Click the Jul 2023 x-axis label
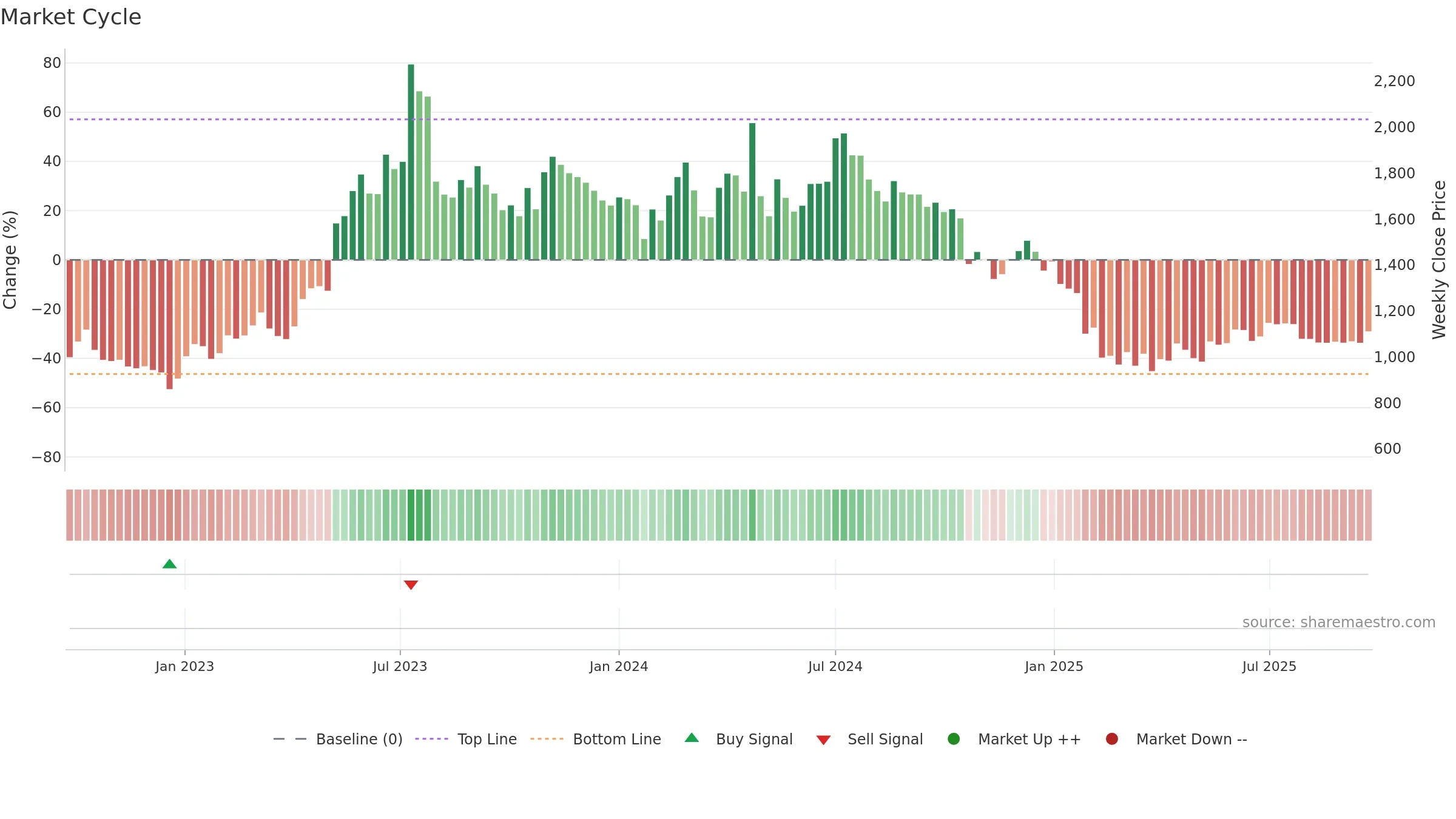1456x819 pixels. pyautogui.click(x=400, y=667)
